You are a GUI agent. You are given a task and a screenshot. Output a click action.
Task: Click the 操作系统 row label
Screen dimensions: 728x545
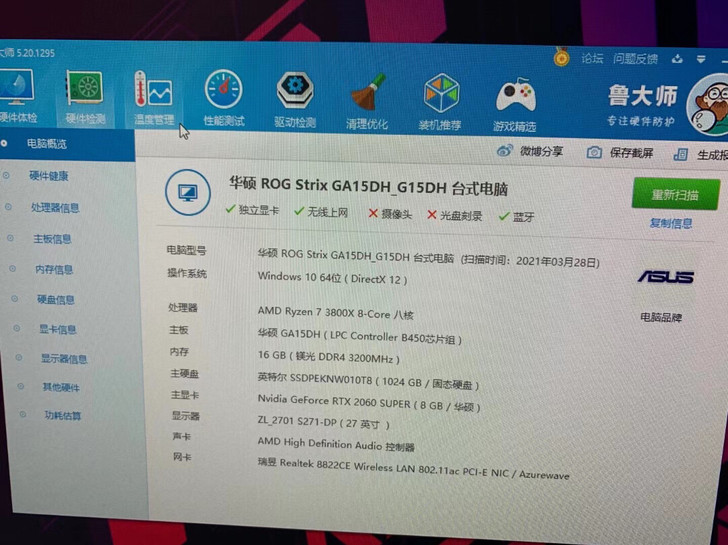187,273
